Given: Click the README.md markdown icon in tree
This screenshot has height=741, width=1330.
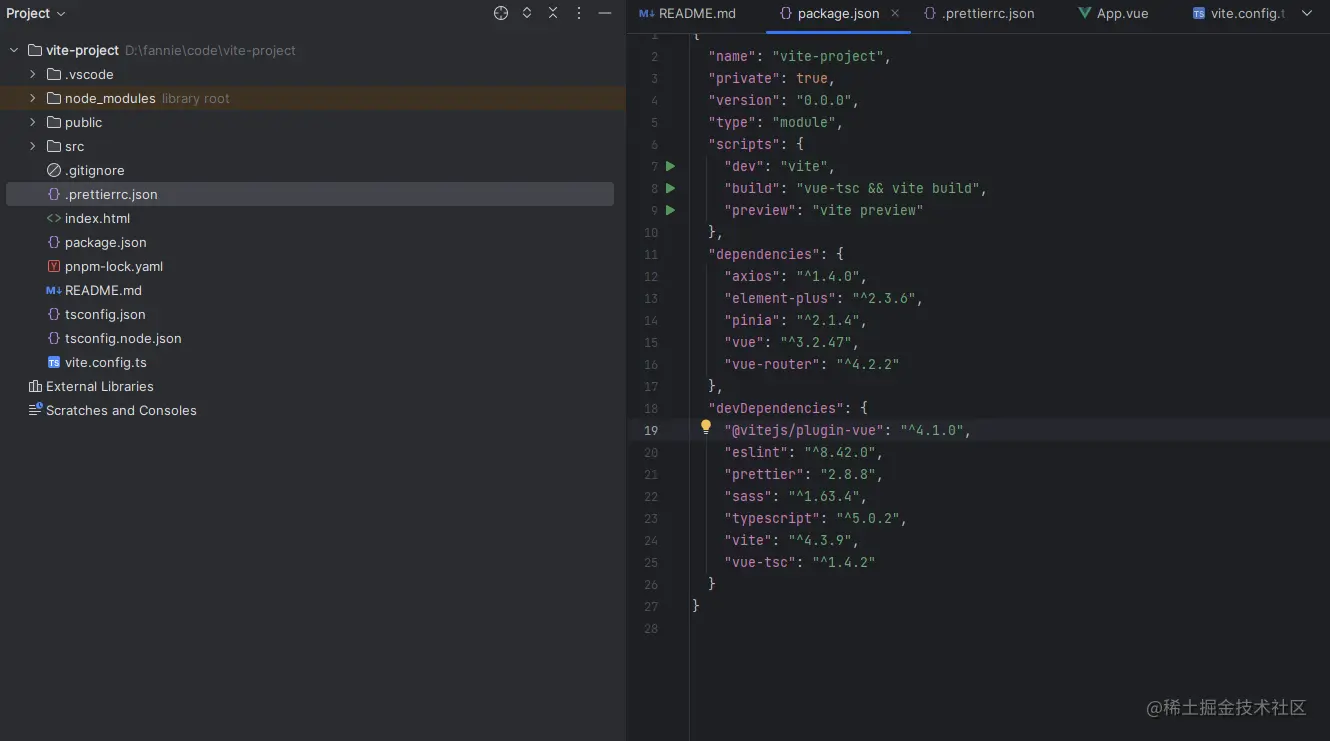Looking at the screenshot, I should tap(54, 290).
